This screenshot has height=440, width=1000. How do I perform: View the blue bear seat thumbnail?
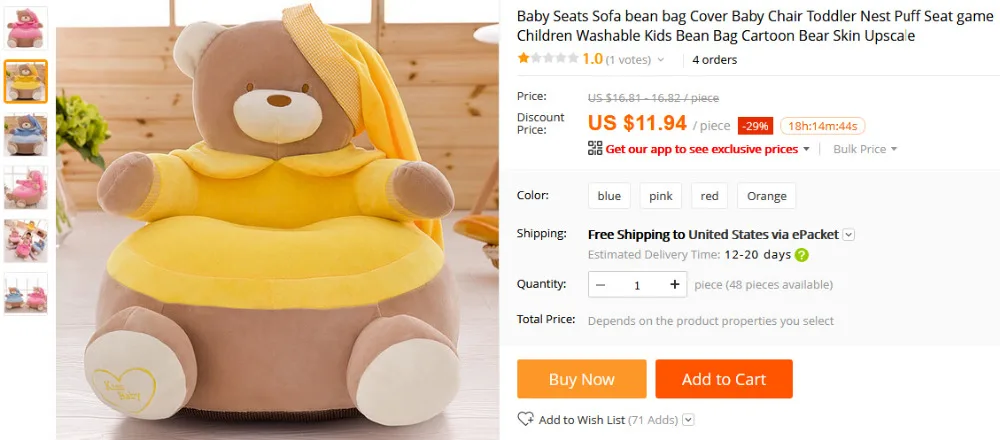pyautogui.click(x=25, y=135)
